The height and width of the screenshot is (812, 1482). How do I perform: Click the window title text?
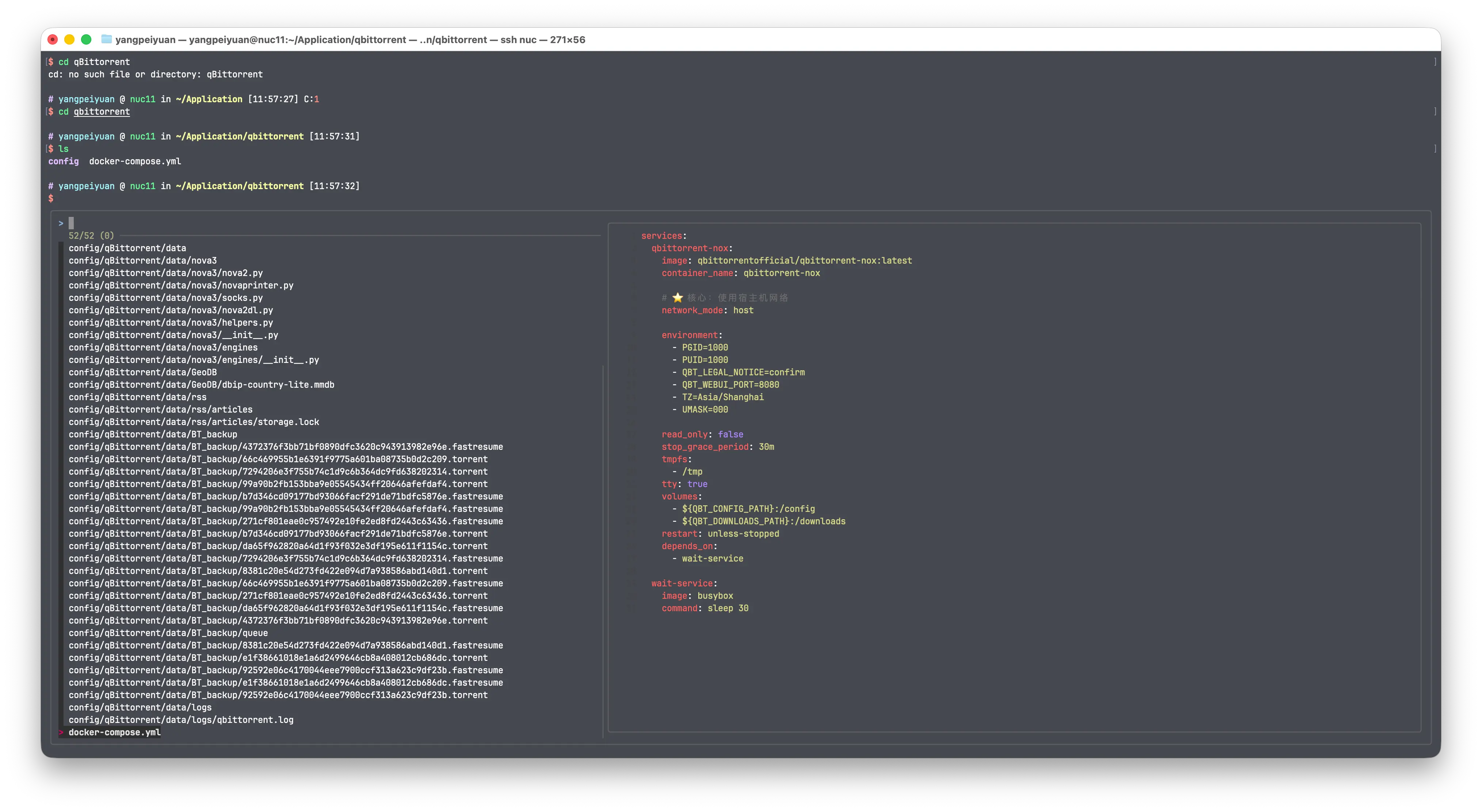(x=350, y=40)
